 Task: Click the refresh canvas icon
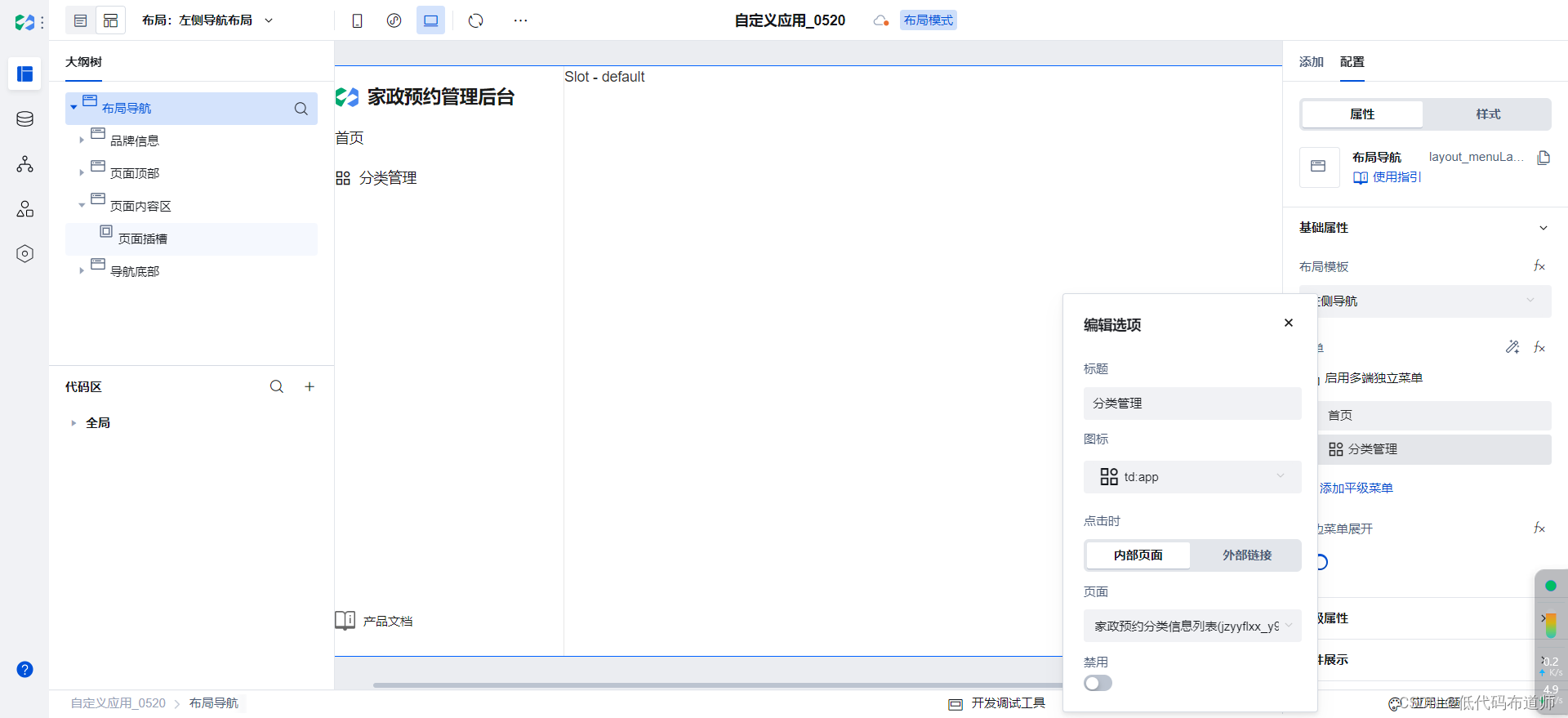click(476, 20)
